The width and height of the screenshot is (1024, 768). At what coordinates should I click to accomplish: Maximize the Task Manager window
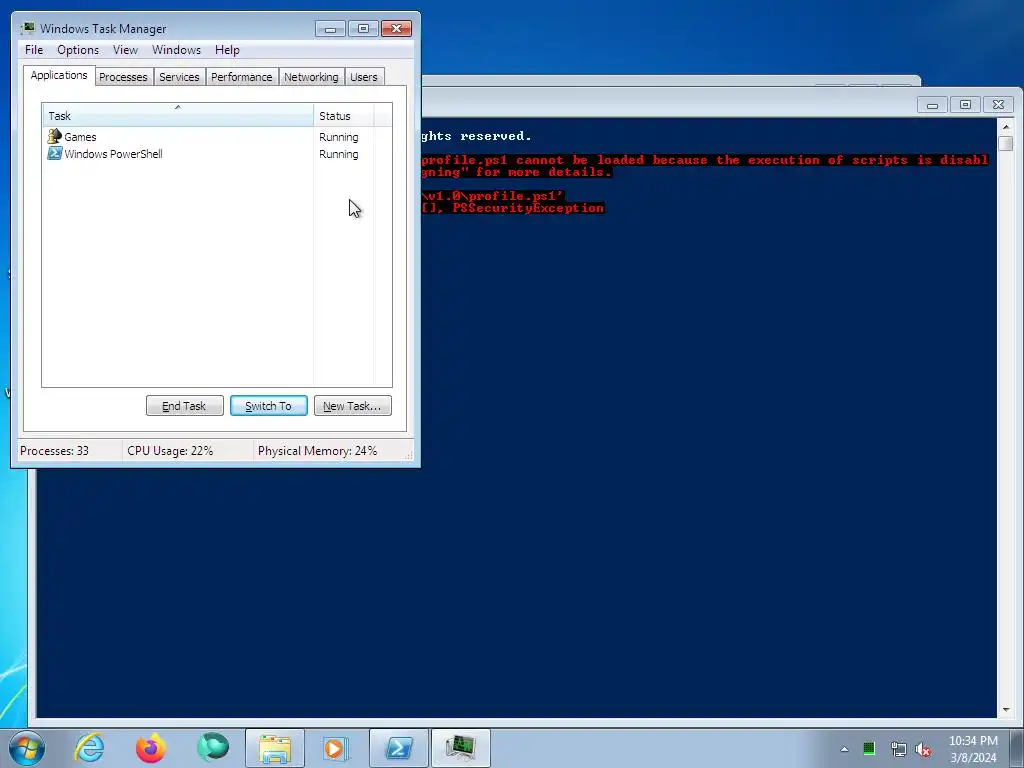[363, 29]
